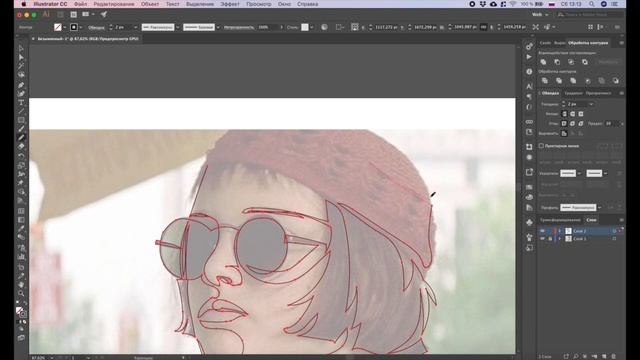Open brush definition dropdown in control bar

pos(218,27)
